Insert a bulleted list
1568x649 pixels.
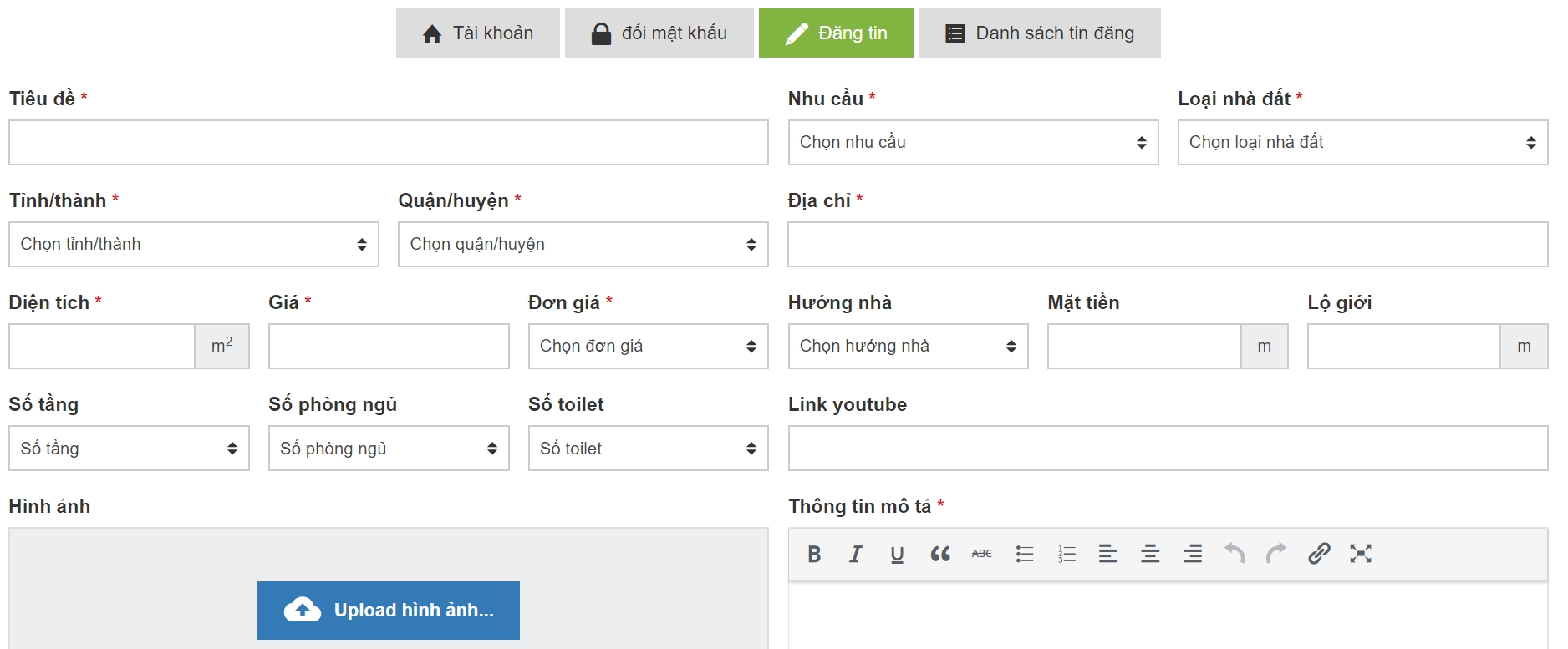click(1025, 554)
